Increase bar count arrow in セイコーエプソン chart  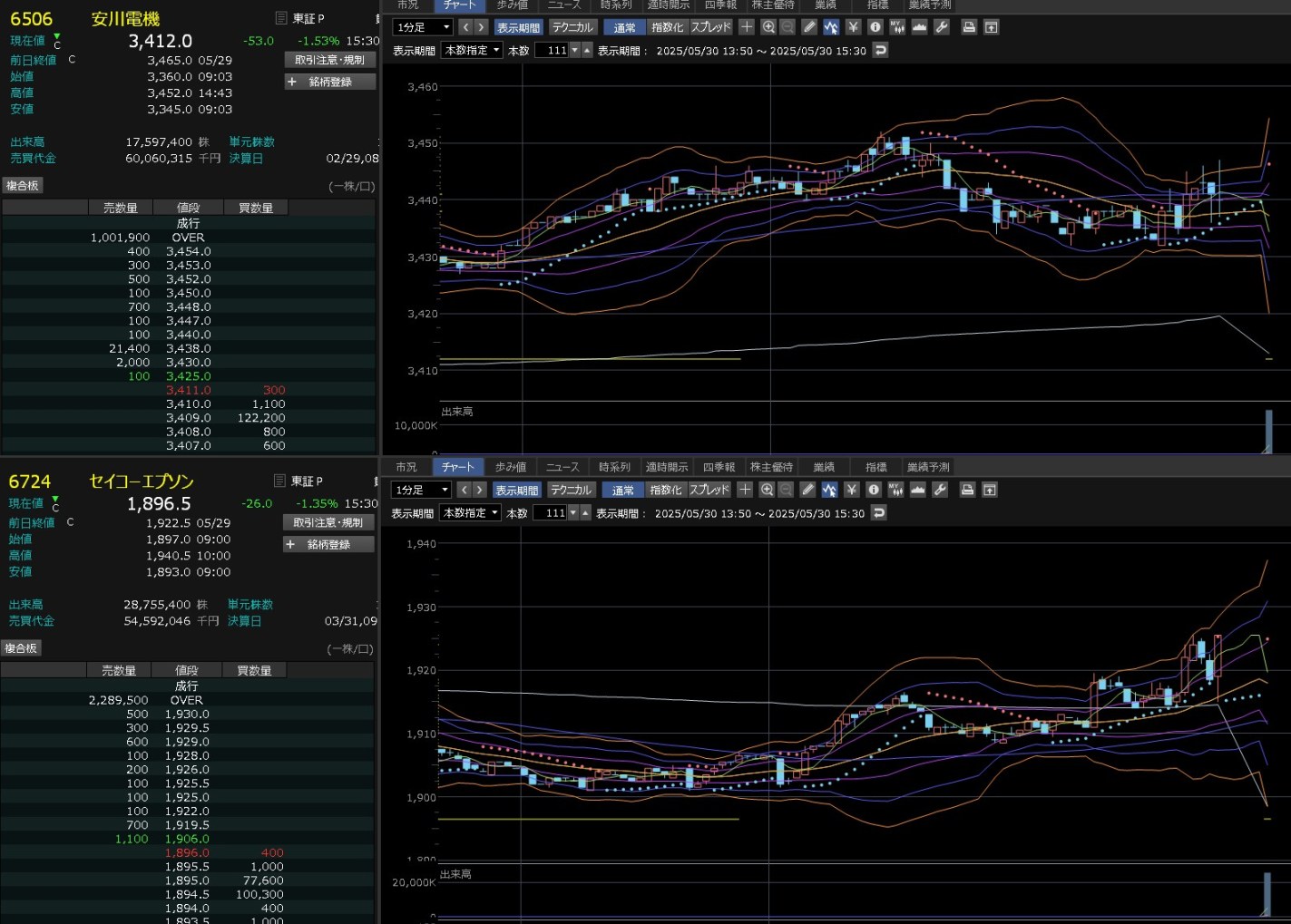(585, 512)
